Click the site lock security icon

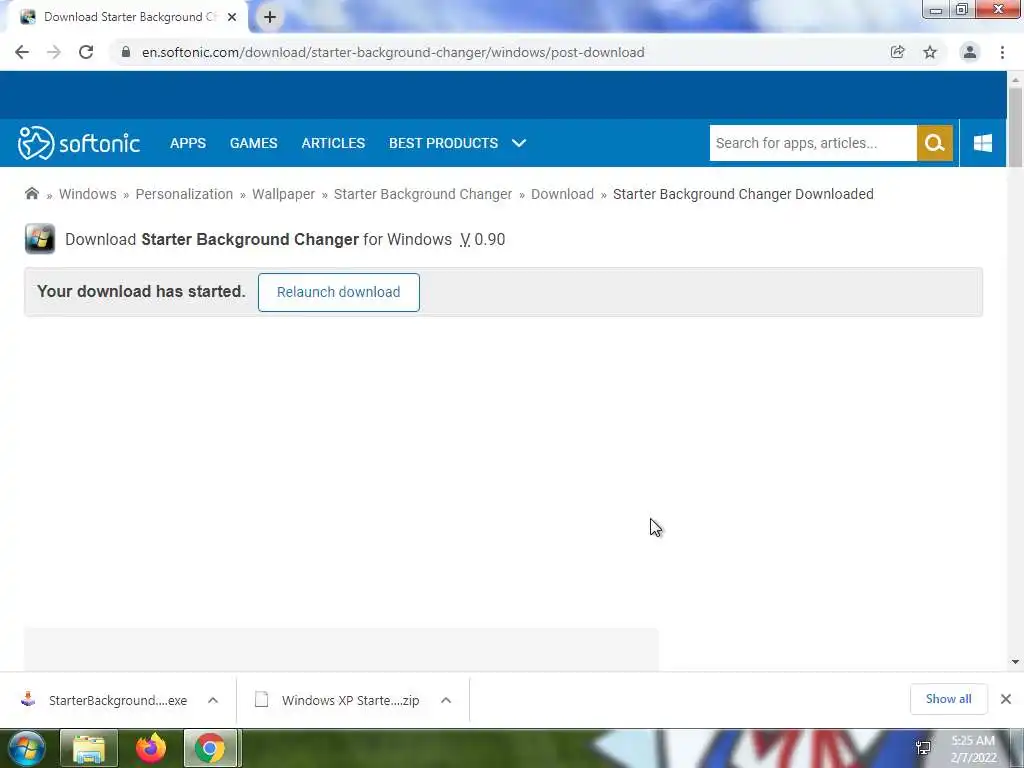click(x=126, y=52)
